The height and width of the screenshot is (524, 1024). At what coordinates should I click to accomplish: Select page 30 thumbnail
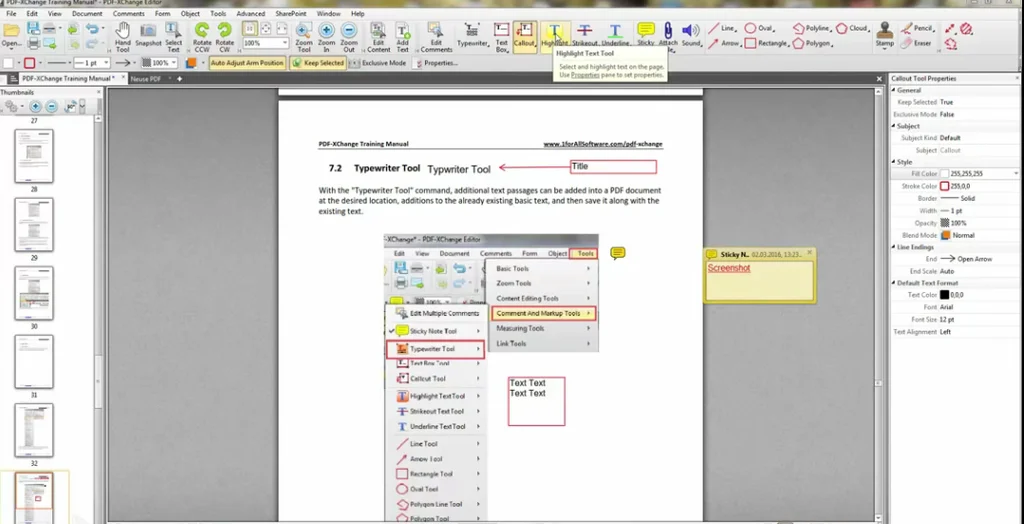(34, 293)
